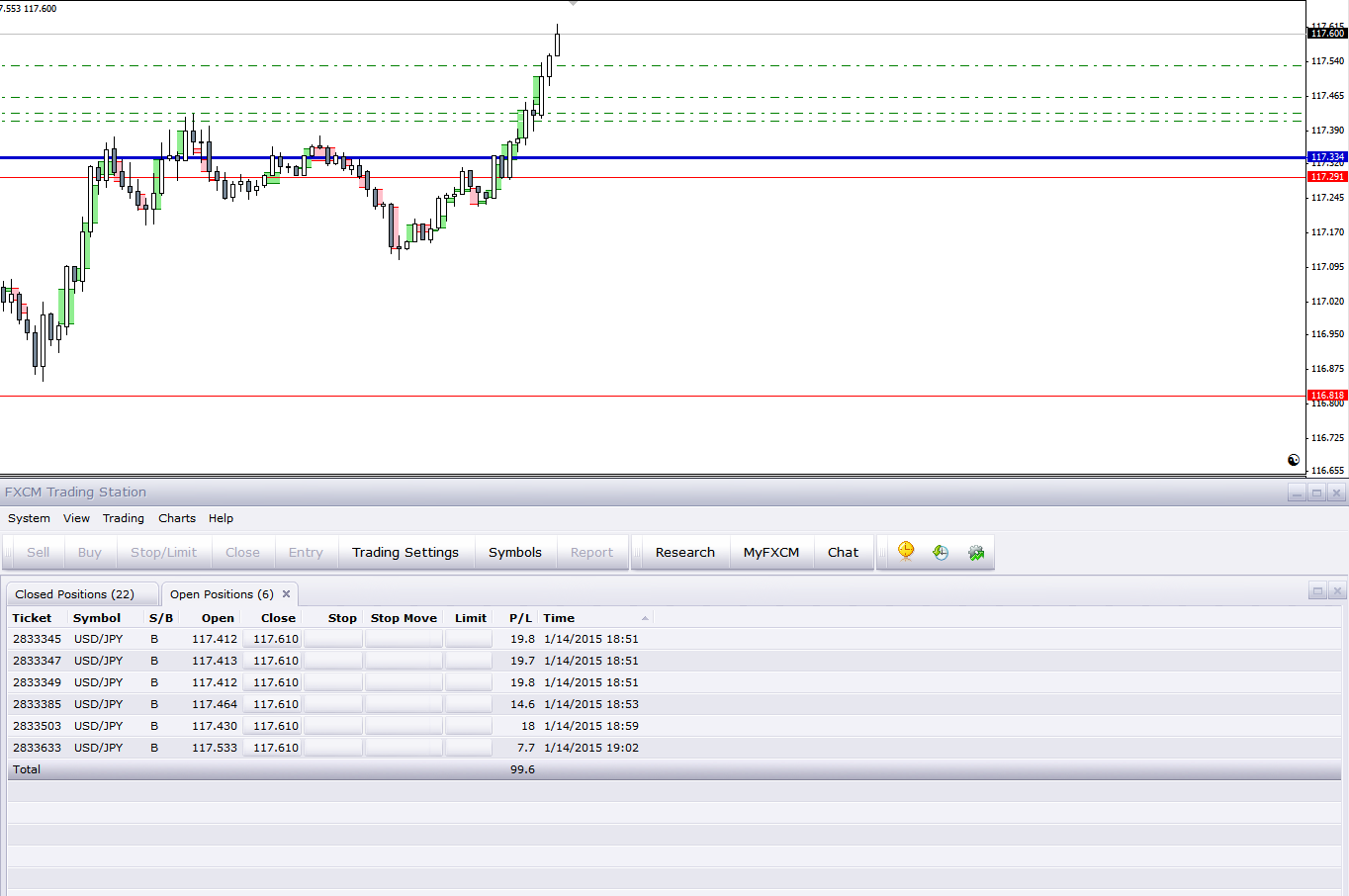
Task: Open the Charts menu
Action: [177, 518]
